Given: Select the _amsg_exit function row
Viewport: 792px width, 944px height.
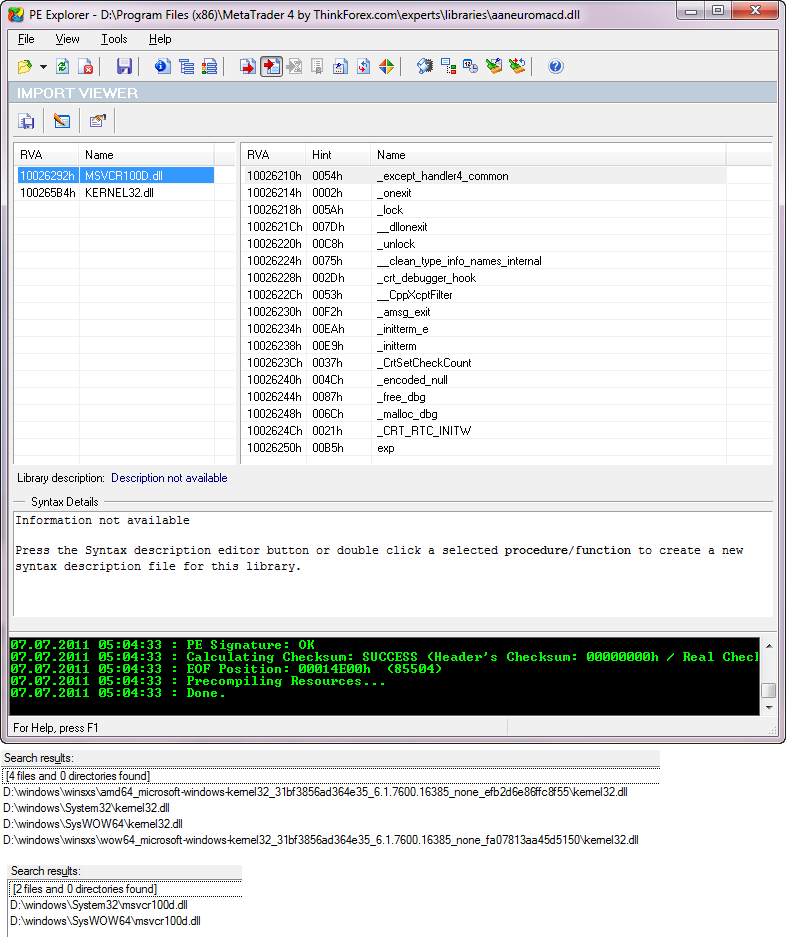Looking at the screenshot, I should [x=484, y=312].
